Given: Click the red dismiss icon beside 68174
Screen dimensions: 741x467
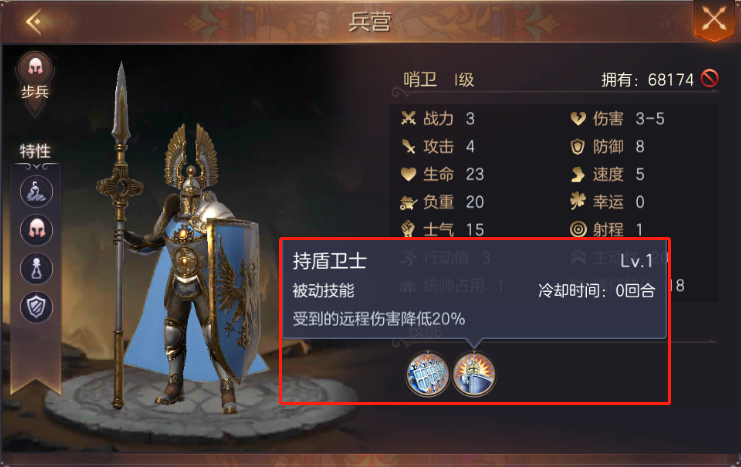Looking at the screenshot, I should 709,78.
